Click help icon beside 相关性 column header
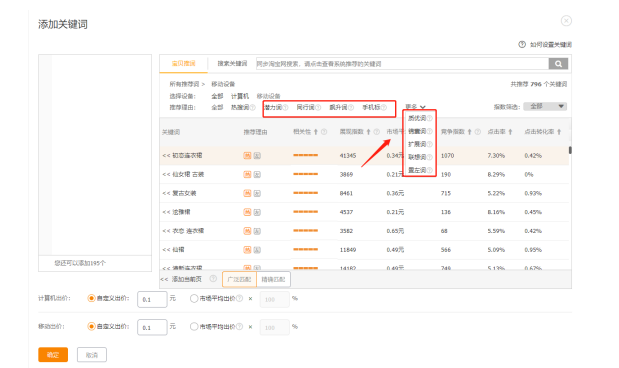Viewport: 619px width, 368px height. pyautogui.click(x=324, y=132)
